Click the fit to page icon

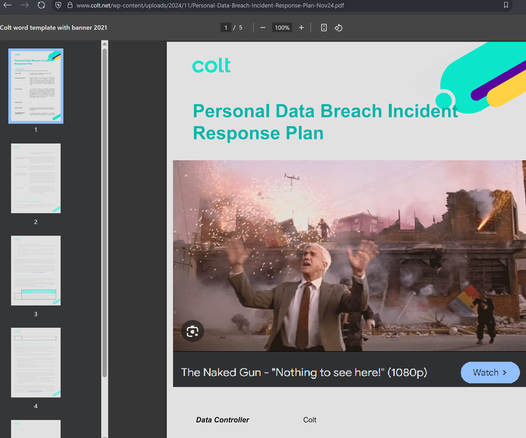click(324, 28)
